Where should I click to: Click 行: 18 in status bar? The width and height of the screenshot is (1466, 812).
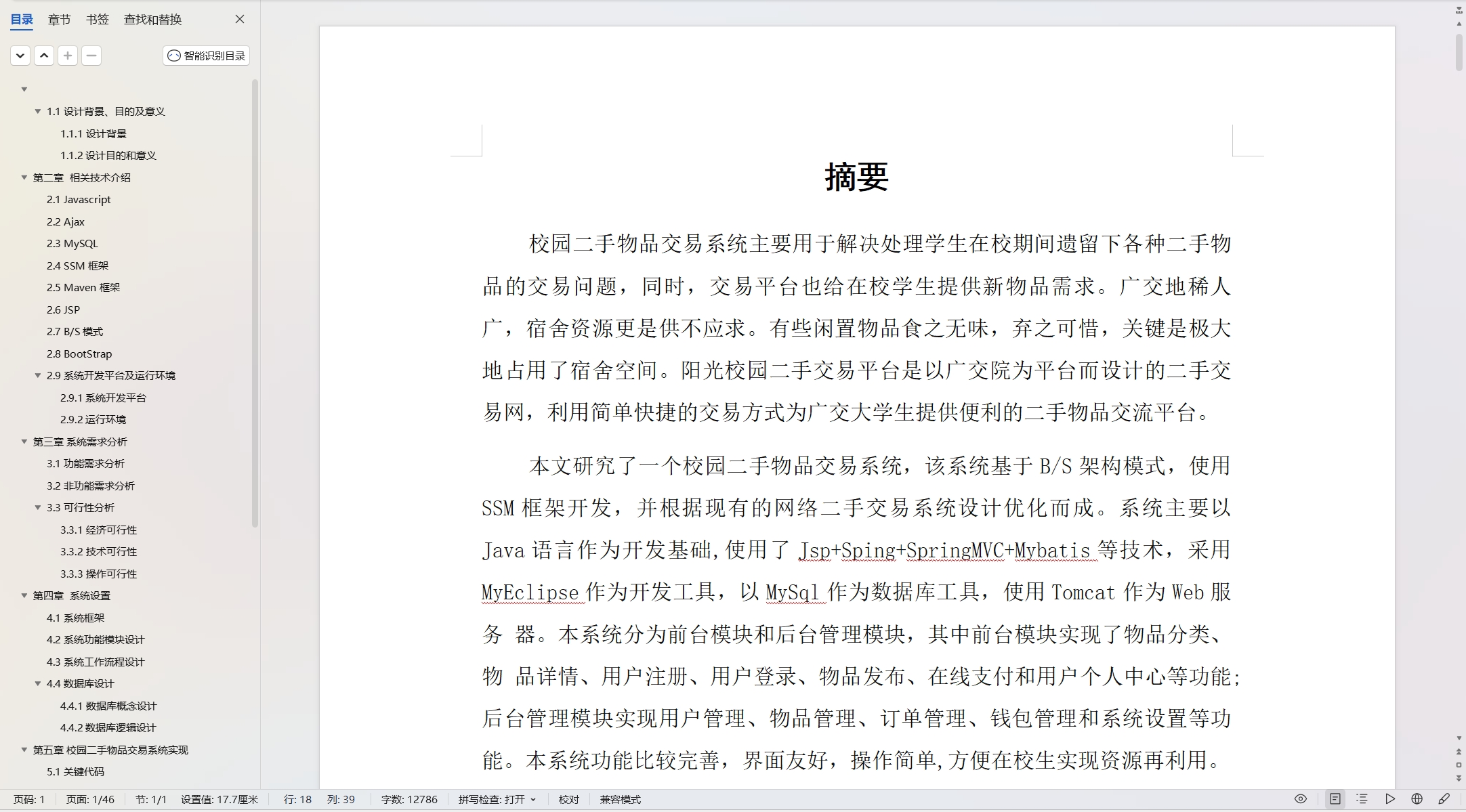click(x=297, y=799)
